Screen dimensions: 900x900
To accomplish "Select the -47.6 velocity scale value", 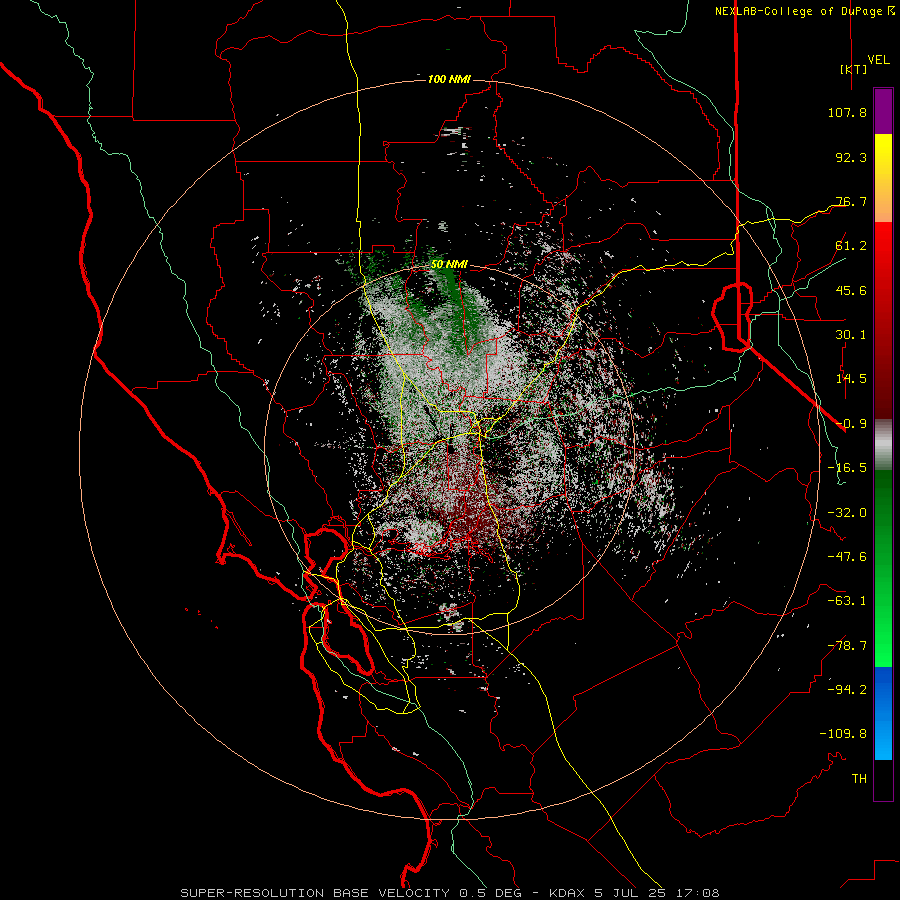I will pyautogui.click(x=847, y=557).
